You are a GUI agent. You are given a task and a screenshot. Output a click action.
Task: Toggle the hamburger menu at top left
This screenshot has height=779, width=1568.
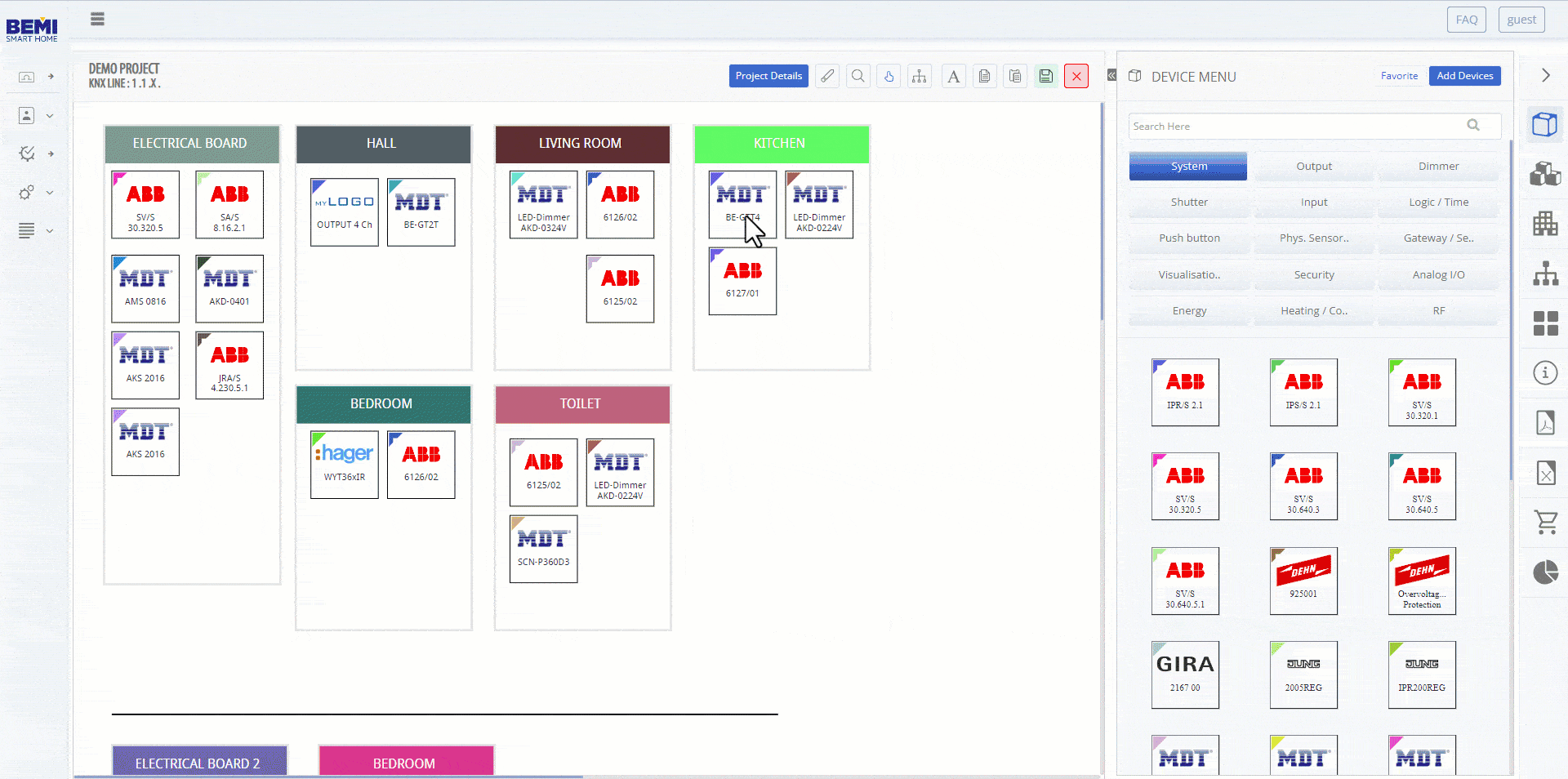click(x=97, y=19)
